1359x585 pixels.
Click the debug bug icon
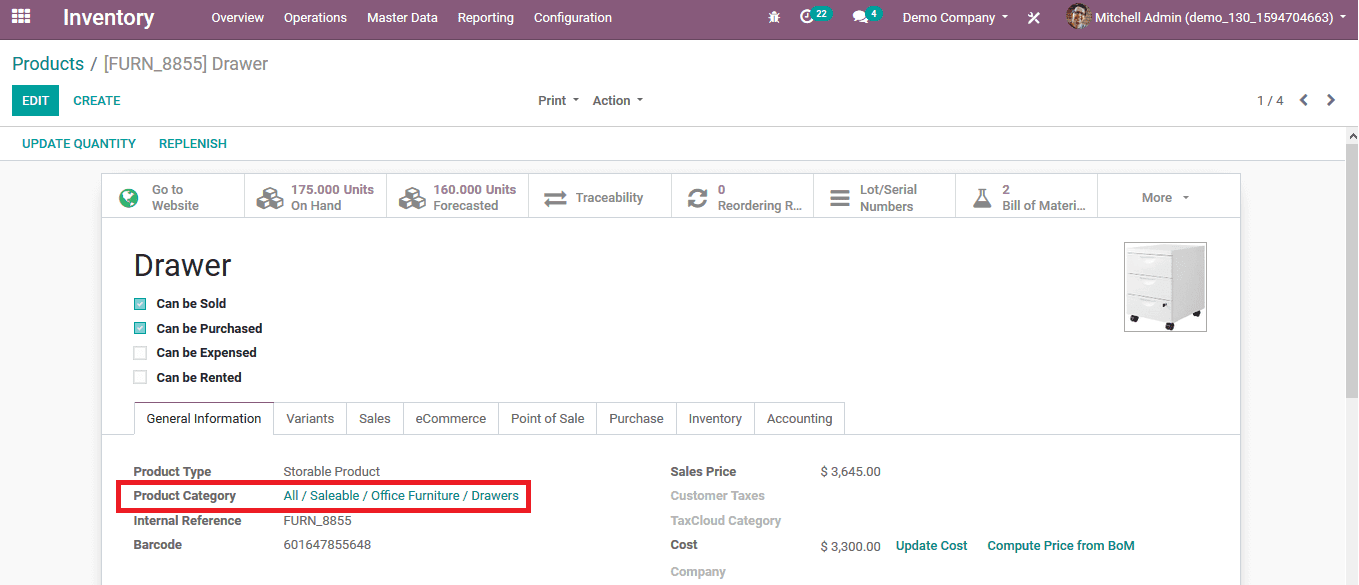[x=774, y=18]
